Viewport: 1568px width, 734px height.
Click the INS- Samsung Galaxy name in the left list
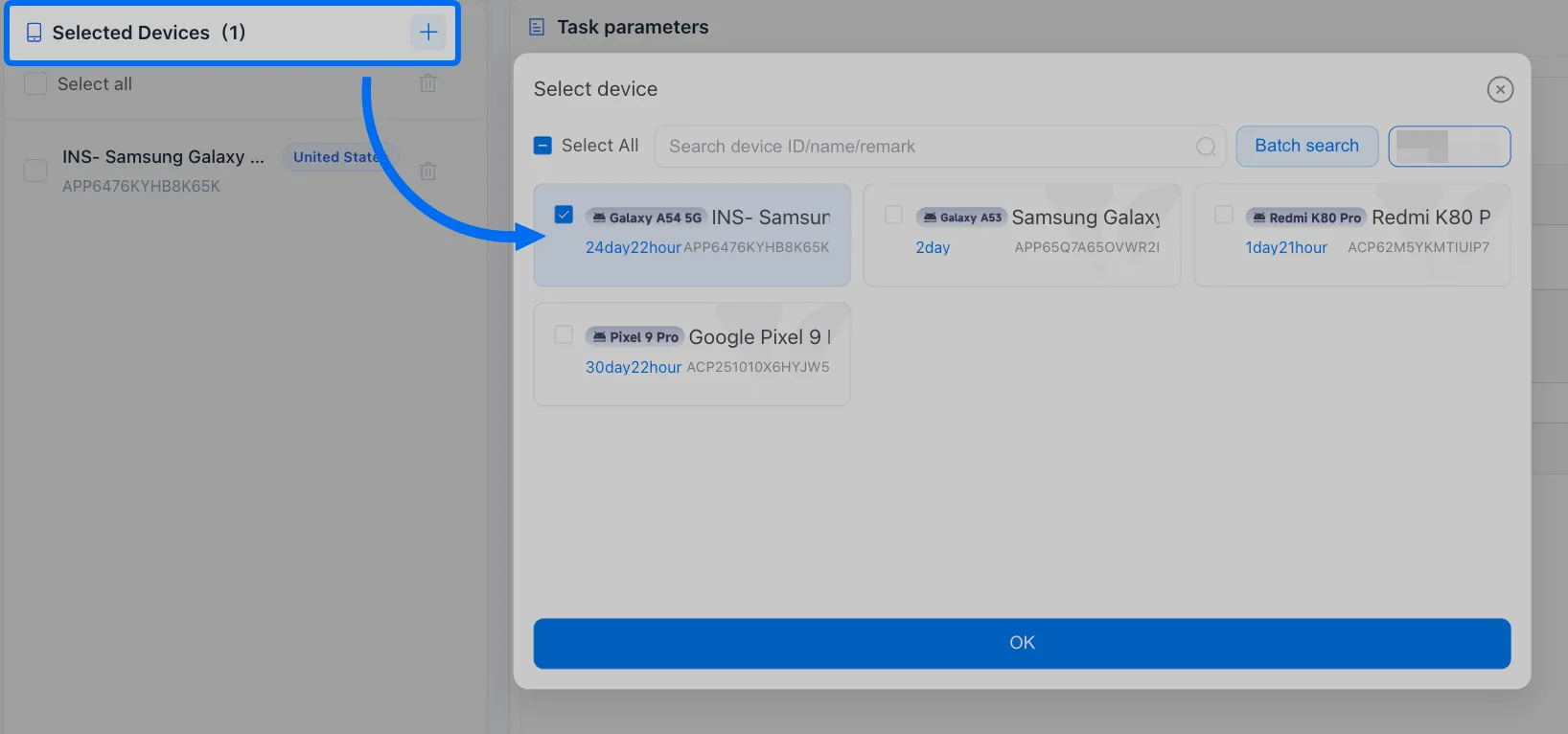(x=163, y=157)
